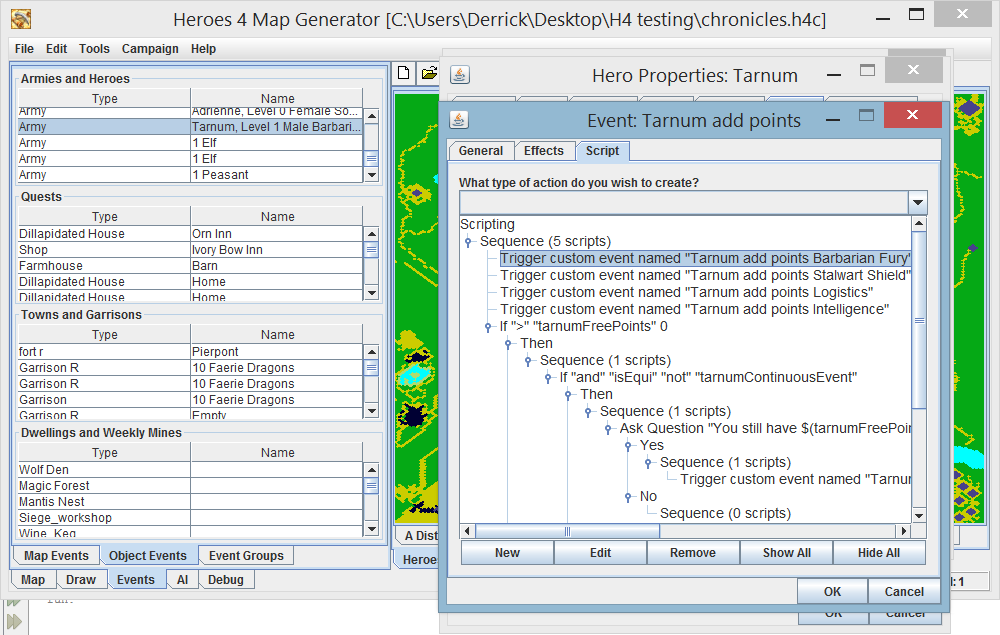Select the "Tarnum add points Stalwart Shield" trigger row

pyautogui.click(x=705, y=275)
